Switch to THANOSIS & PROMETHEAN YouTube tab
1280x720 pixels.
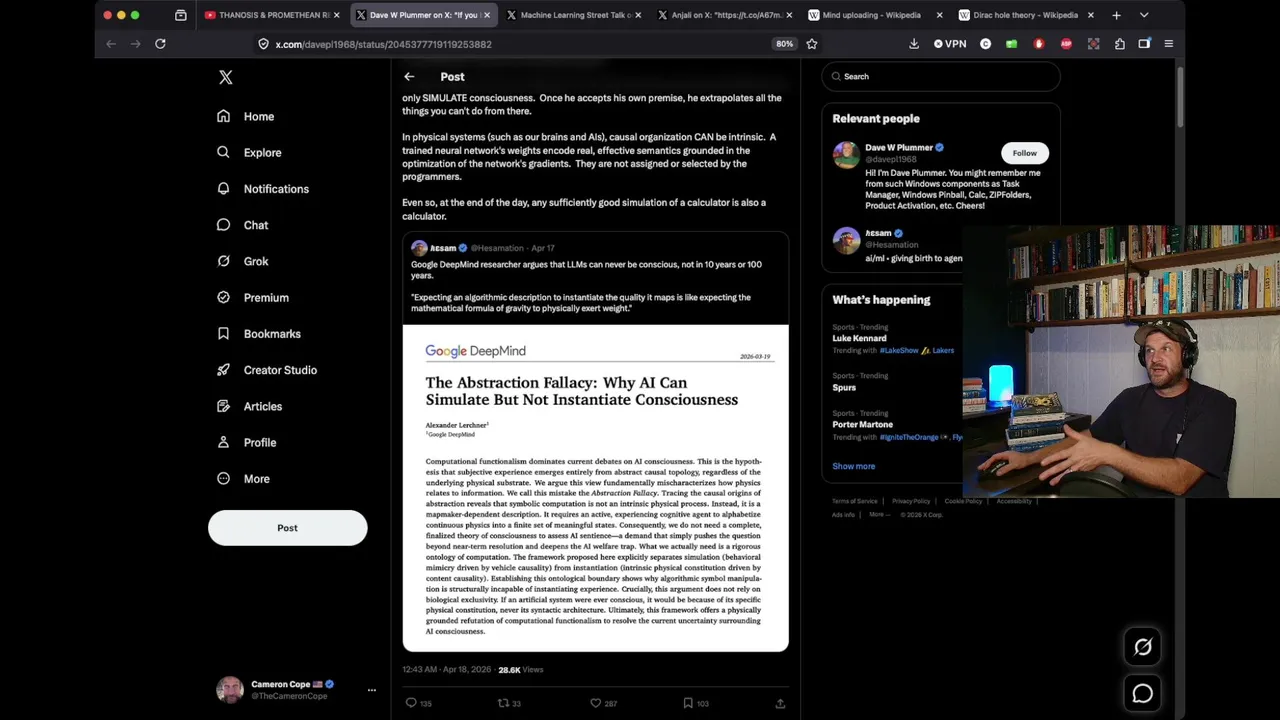[x=273, y=15]
